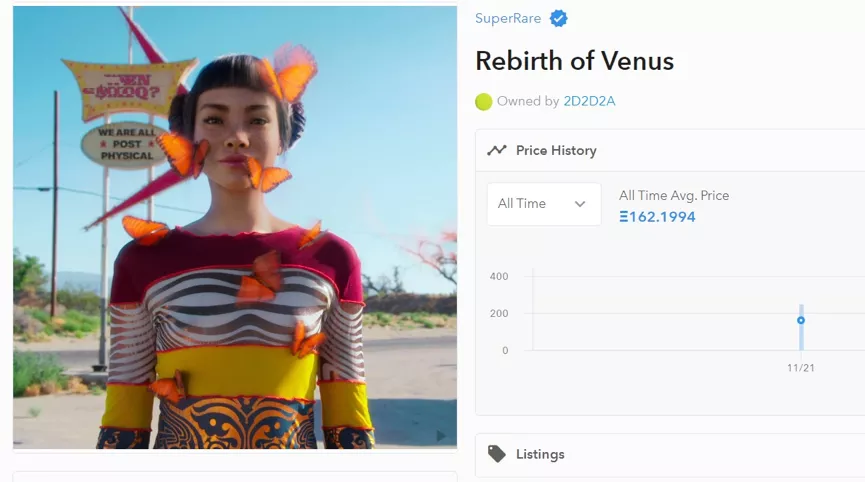
Task: Open the Rebirth of Venus artwork image
Action: click(235, 228)
